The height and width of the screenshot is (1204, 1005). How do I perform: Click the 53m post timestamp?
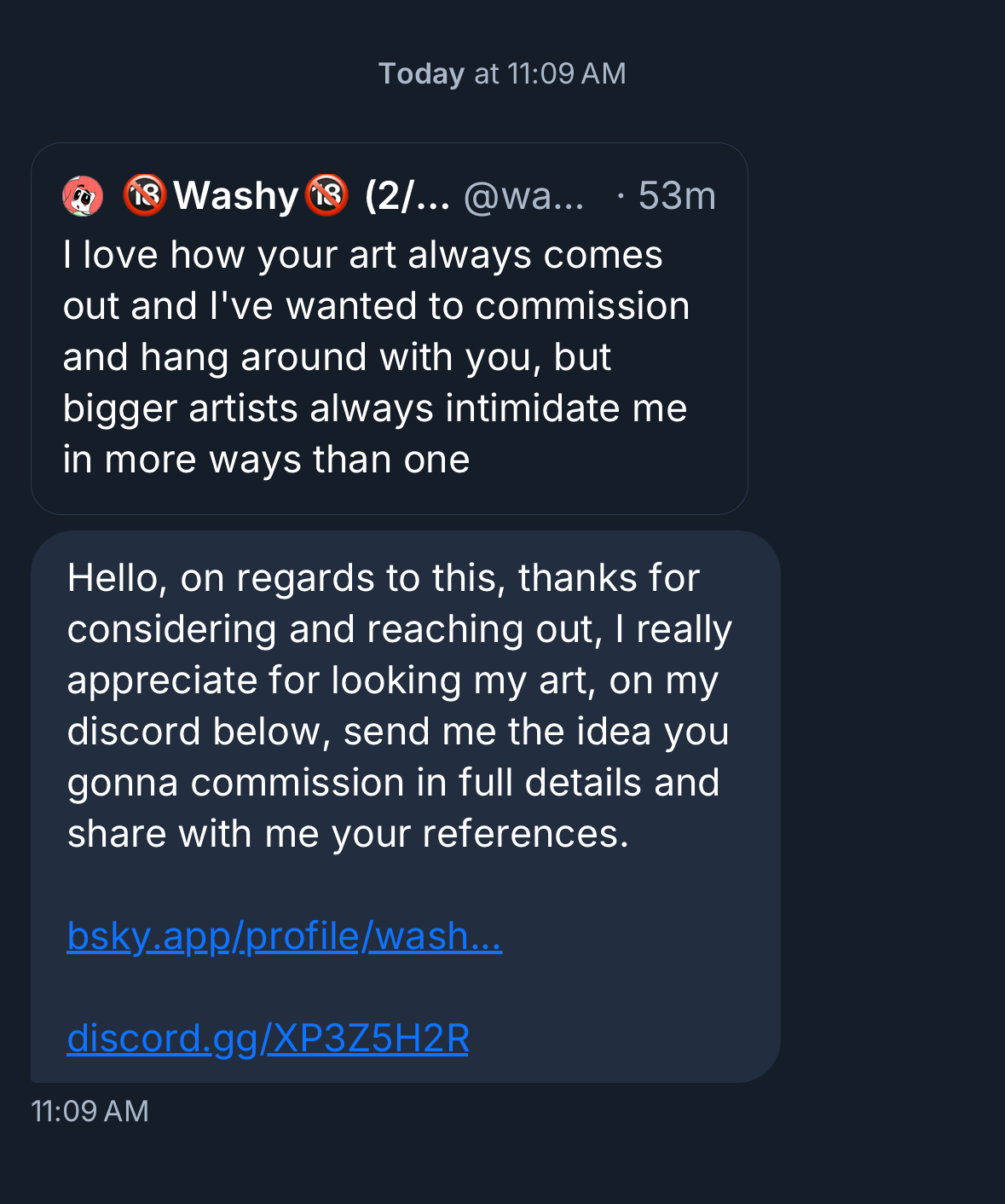point(676,196)
